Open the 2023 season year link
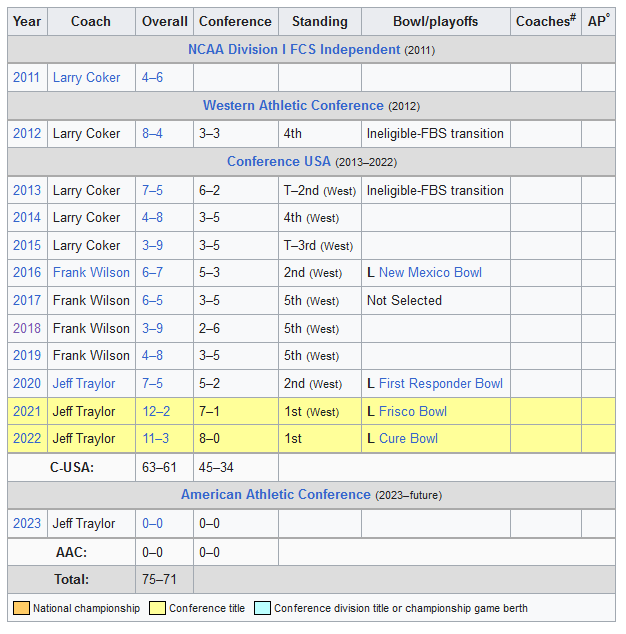This screenshot has width=626, height=634. (x=27, y=523)
